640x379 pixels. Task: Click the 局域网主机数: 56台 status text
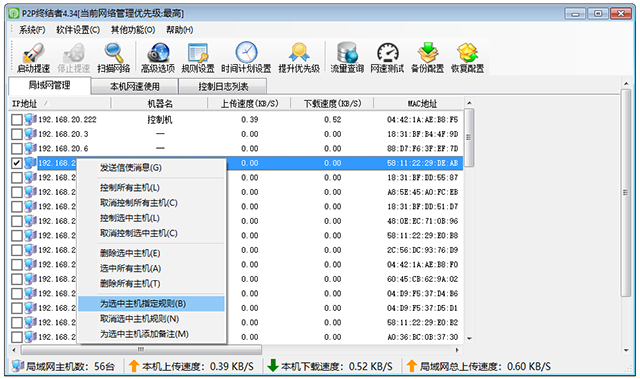click(70, 366)
